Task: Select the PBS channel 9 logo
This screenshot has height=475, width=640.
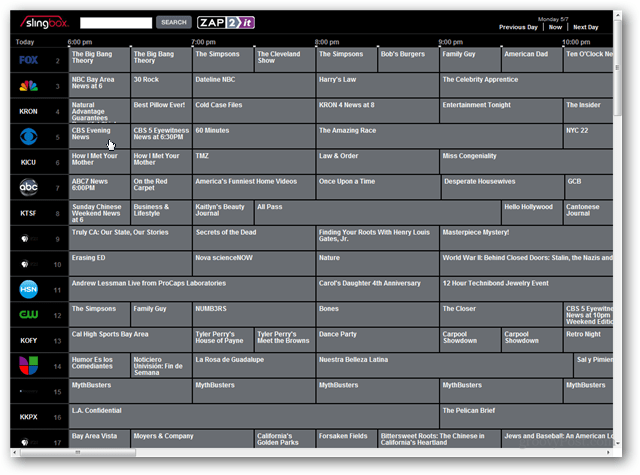Action: click(x=29, y=239)
